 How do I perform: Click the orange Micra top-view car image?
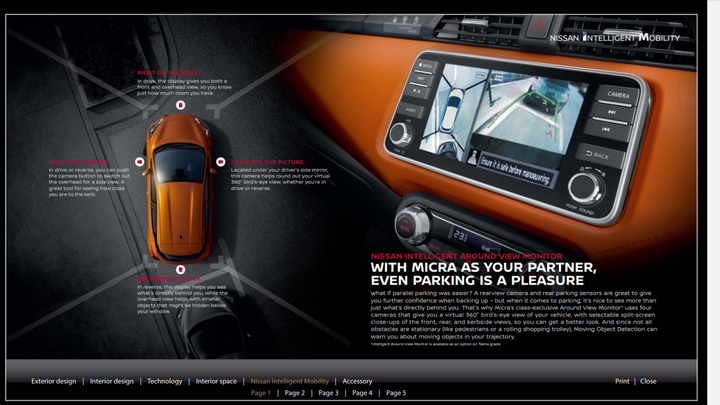[180, 188]
